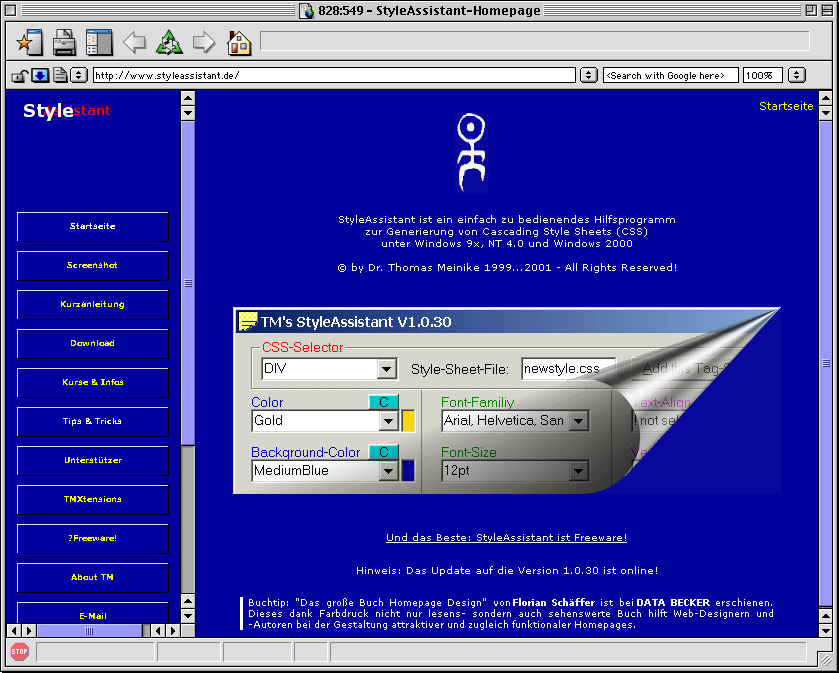This screenshot has width=839, height=673.
Task: Open the 12pt font-size dropdown
Action: pos(578,471)
